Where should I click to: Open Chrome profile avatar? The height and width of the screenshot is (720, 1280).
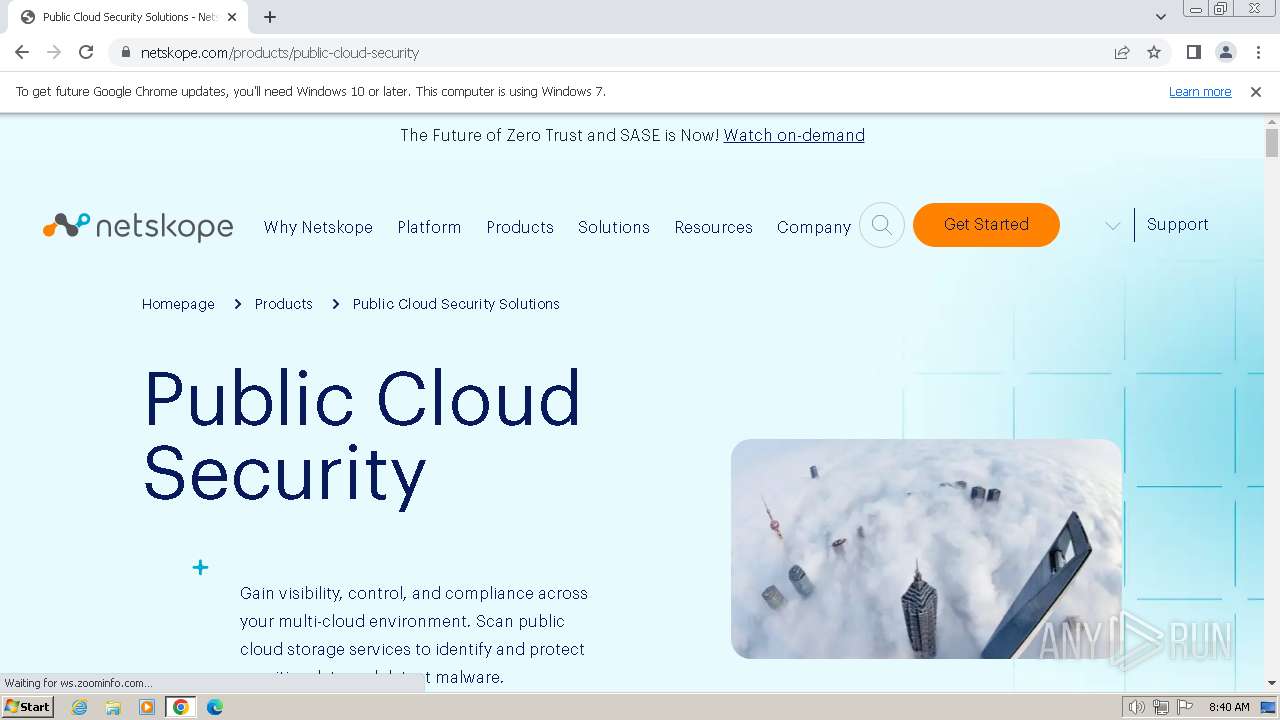coord(1226,52)
